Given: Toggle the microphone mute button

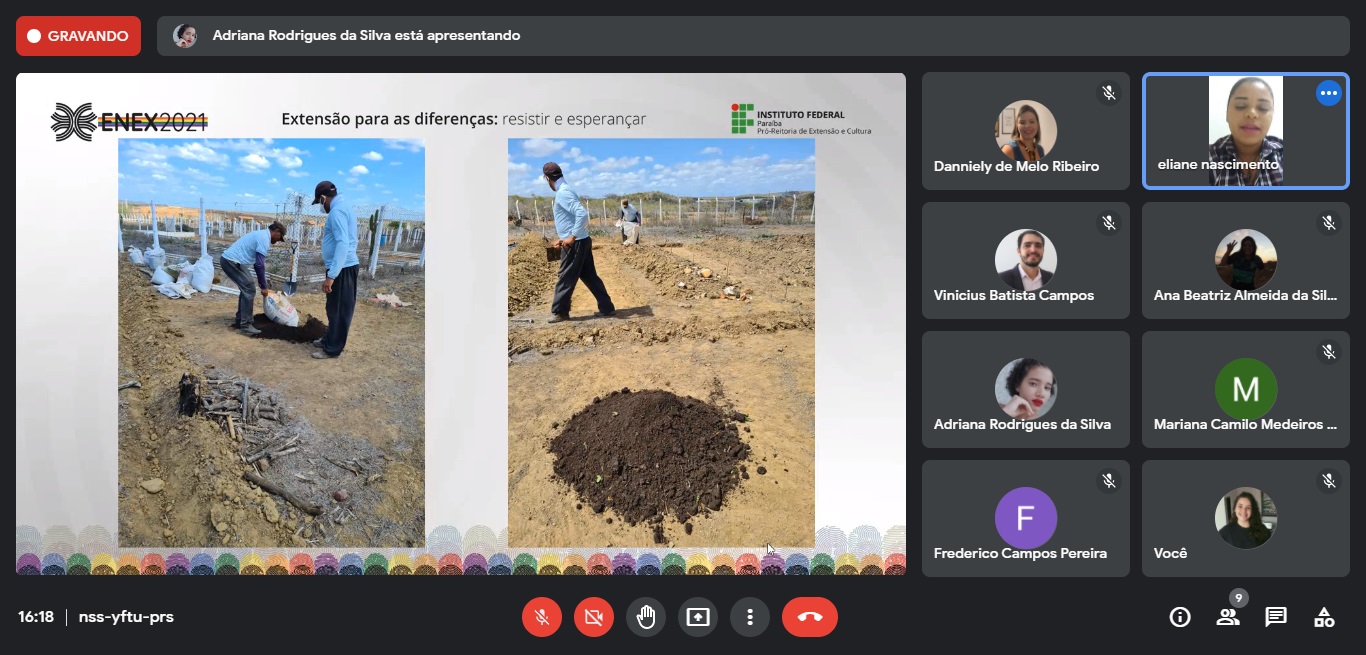Looking at the screenshot, I should click(x=542, y=617).
